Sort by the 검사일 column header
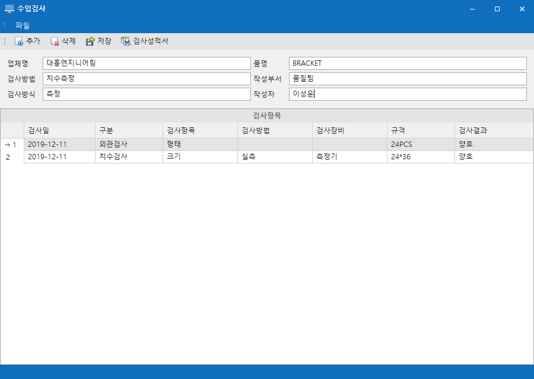This screenshot has height=379, width=534. (60, 130)
